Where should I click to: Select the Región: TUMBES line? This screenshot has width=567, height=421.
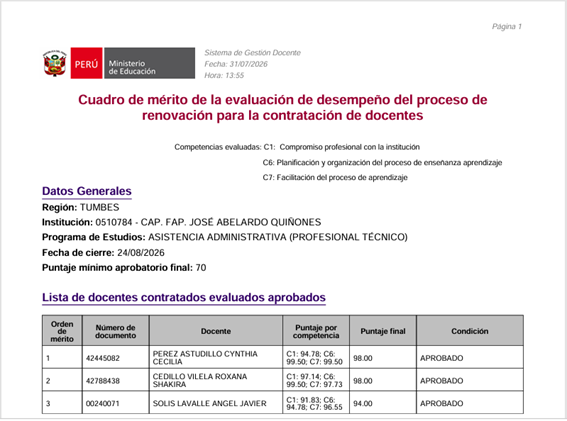pos(81,207)
